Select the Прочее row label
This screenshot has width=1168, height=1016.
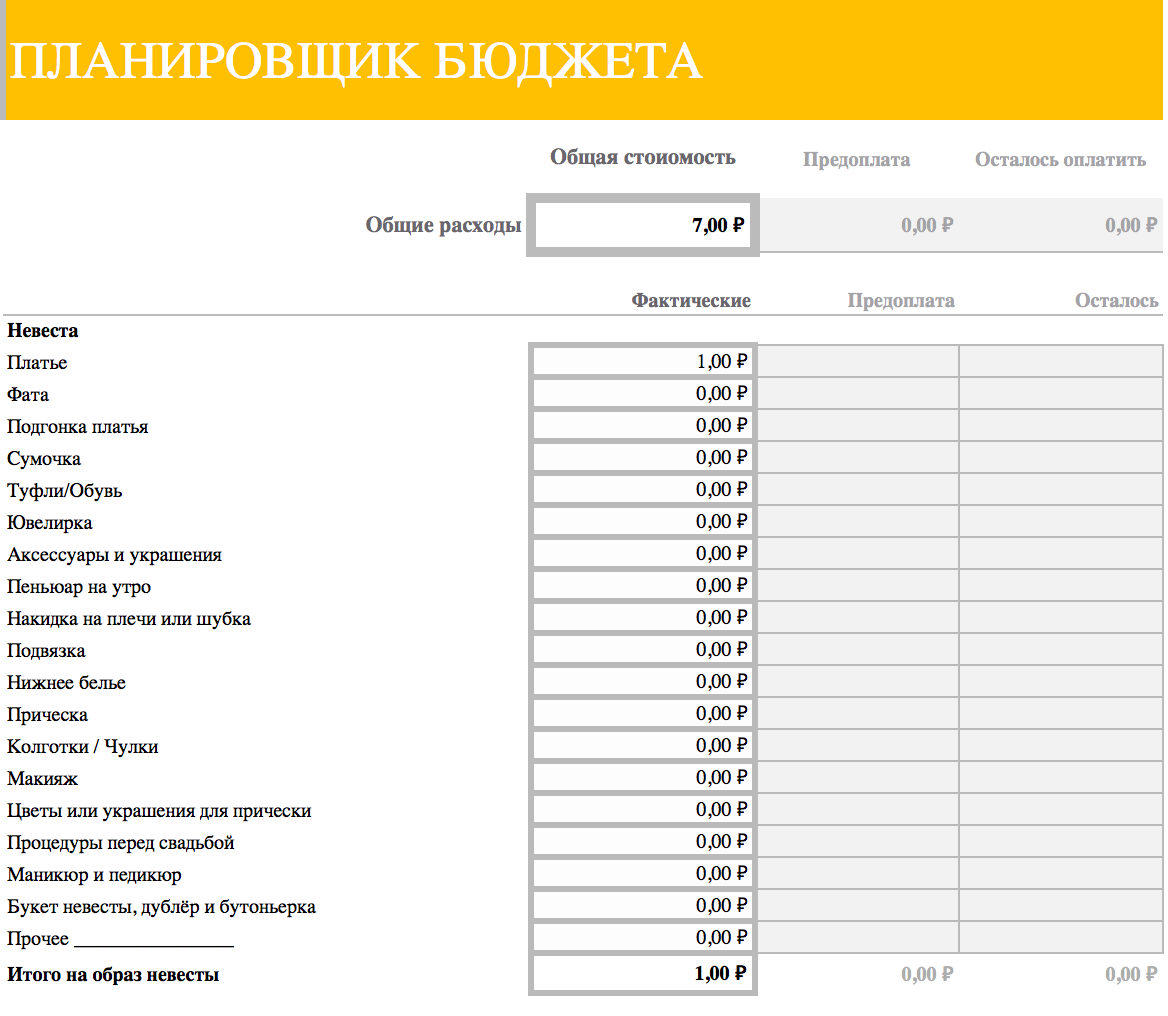click(x=38, y=939)
